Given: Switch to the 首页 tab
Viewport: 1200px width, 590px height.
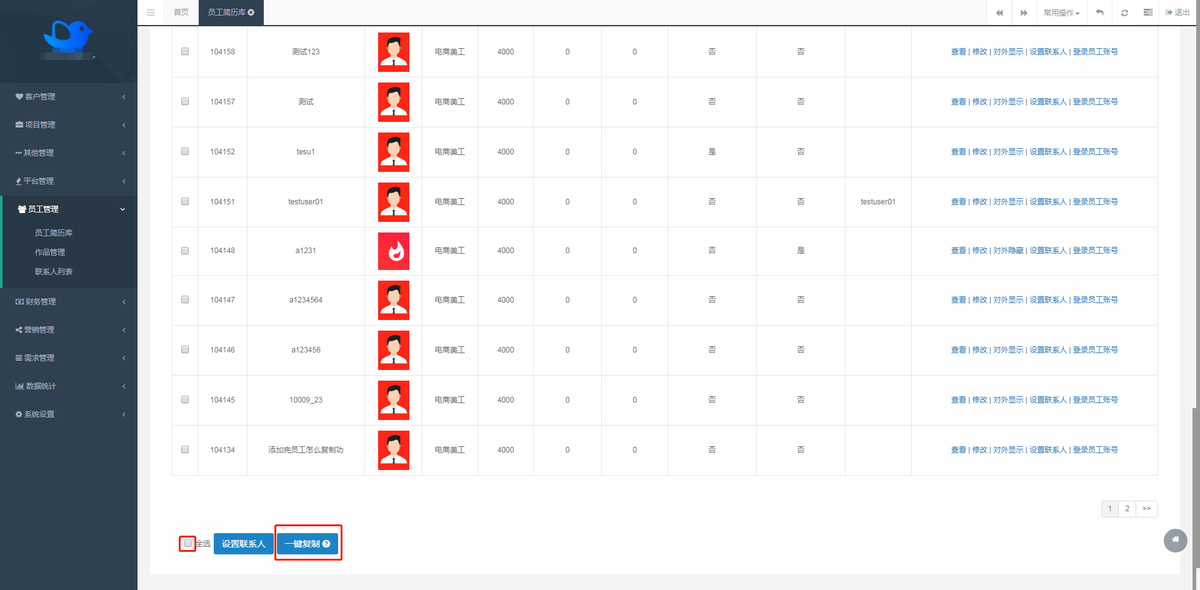Looking at the screenshot, I should pos(181,12).
